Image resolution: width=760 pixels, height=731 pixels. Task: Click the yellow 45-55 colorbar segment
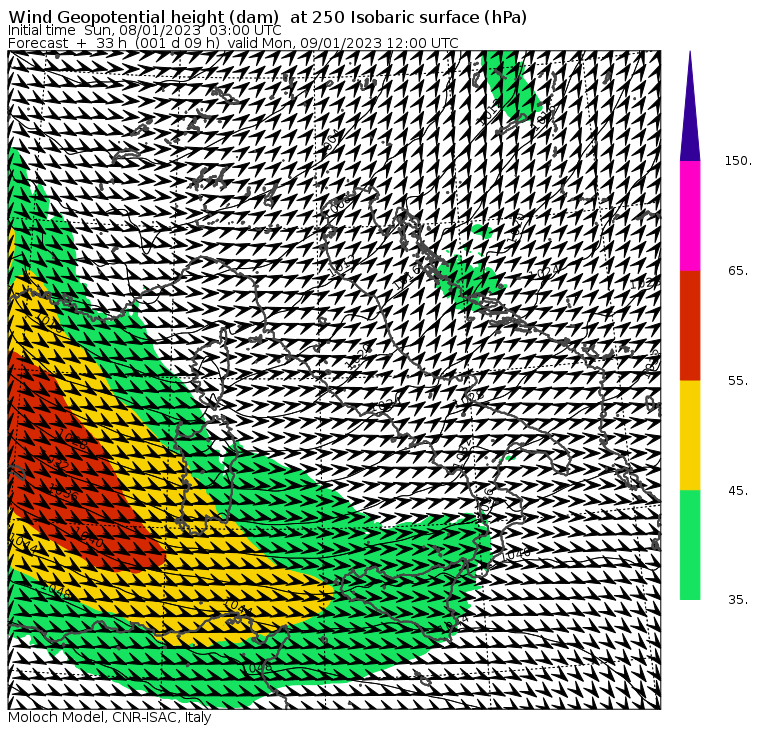(690, 435)
